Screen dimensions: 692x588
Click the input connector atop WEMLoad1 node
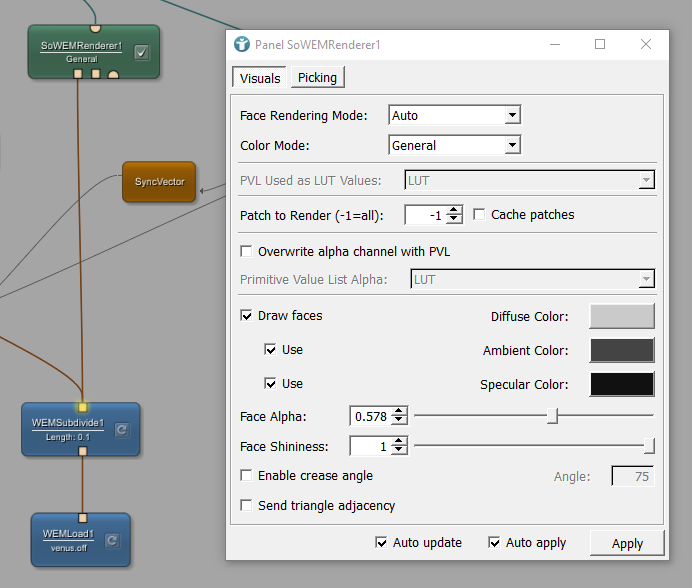coord(82,518)
